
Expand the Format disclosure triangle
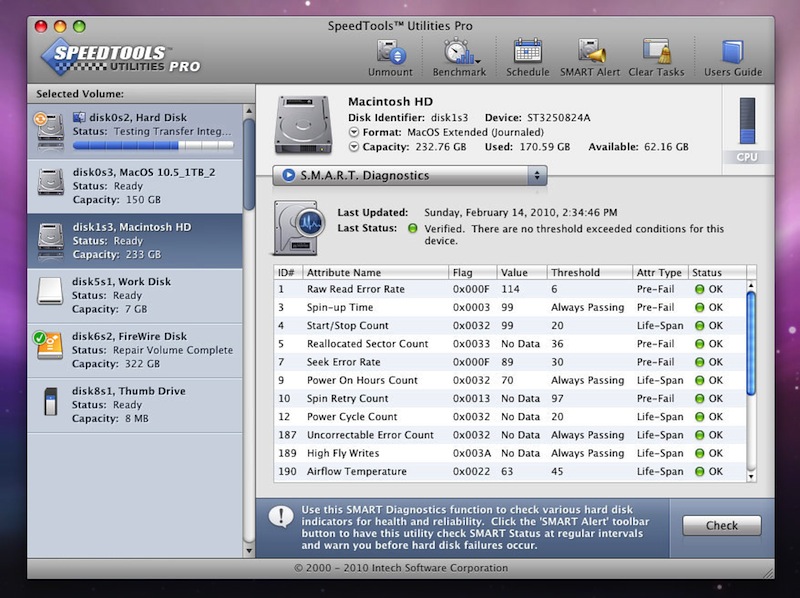pos(354,132)
